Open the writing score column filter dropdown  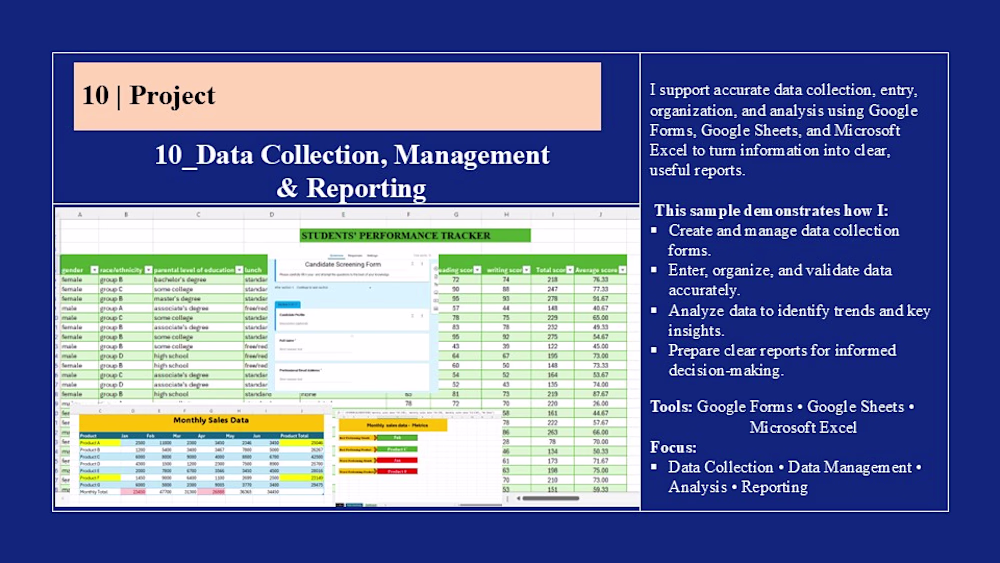(x=526, y=270)
